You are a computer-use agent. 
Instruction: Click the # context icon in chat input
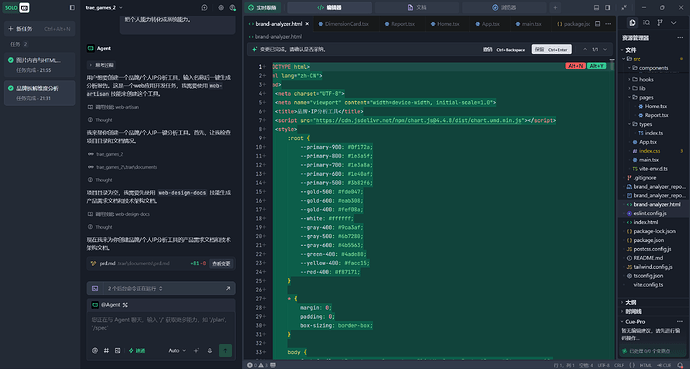(106, 351)
